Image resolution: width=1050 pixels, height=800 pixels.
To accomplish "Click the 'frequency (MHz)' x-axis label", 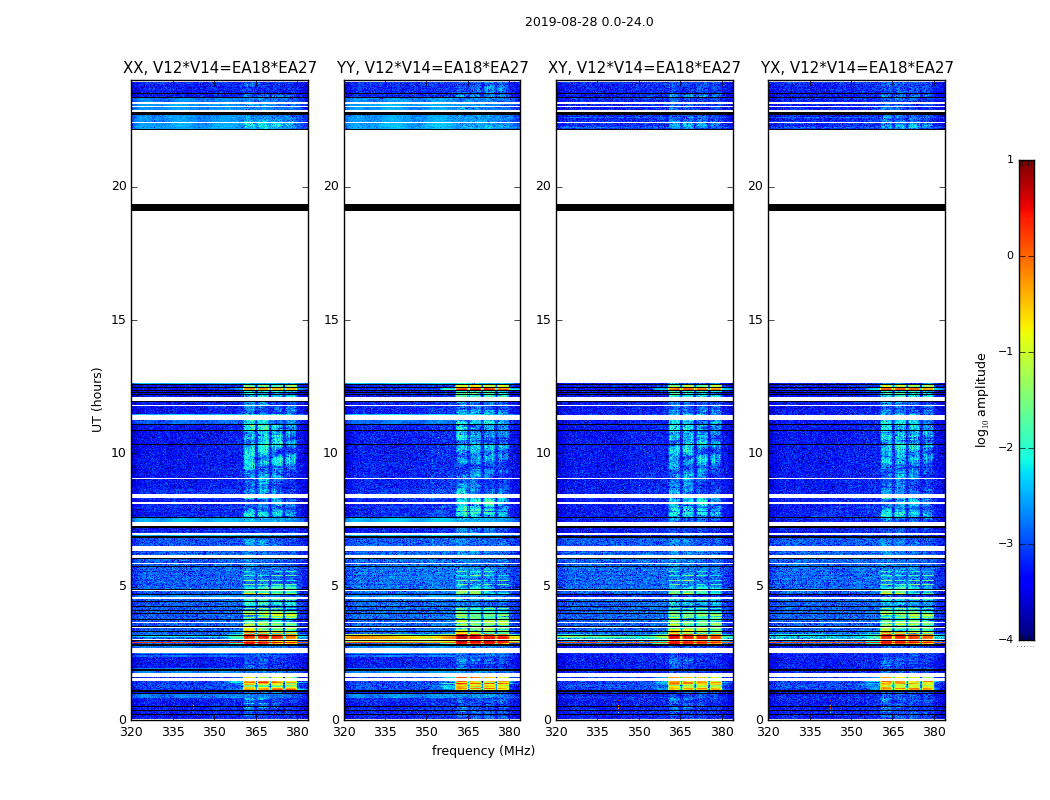I will [x=483, y=751].
